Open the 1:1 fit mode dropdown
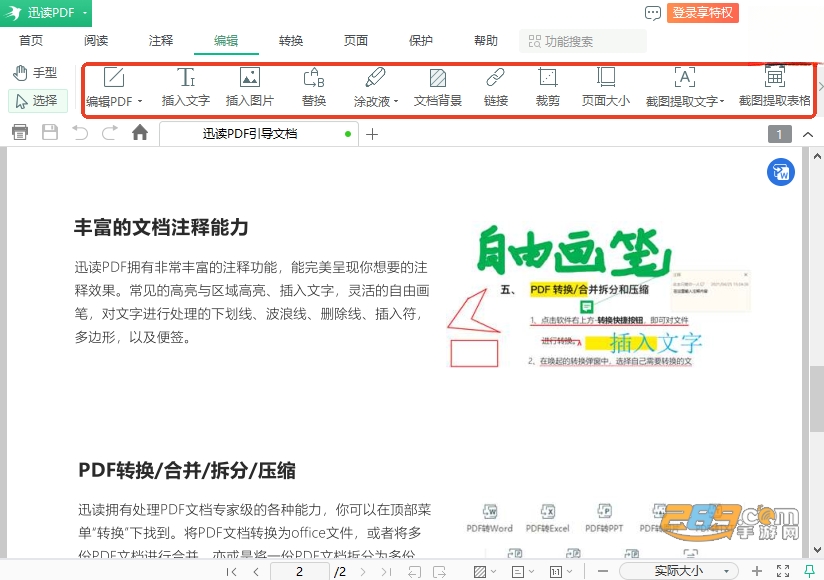The width and height of the screenshot is (824, 580). tap(561, 572)
